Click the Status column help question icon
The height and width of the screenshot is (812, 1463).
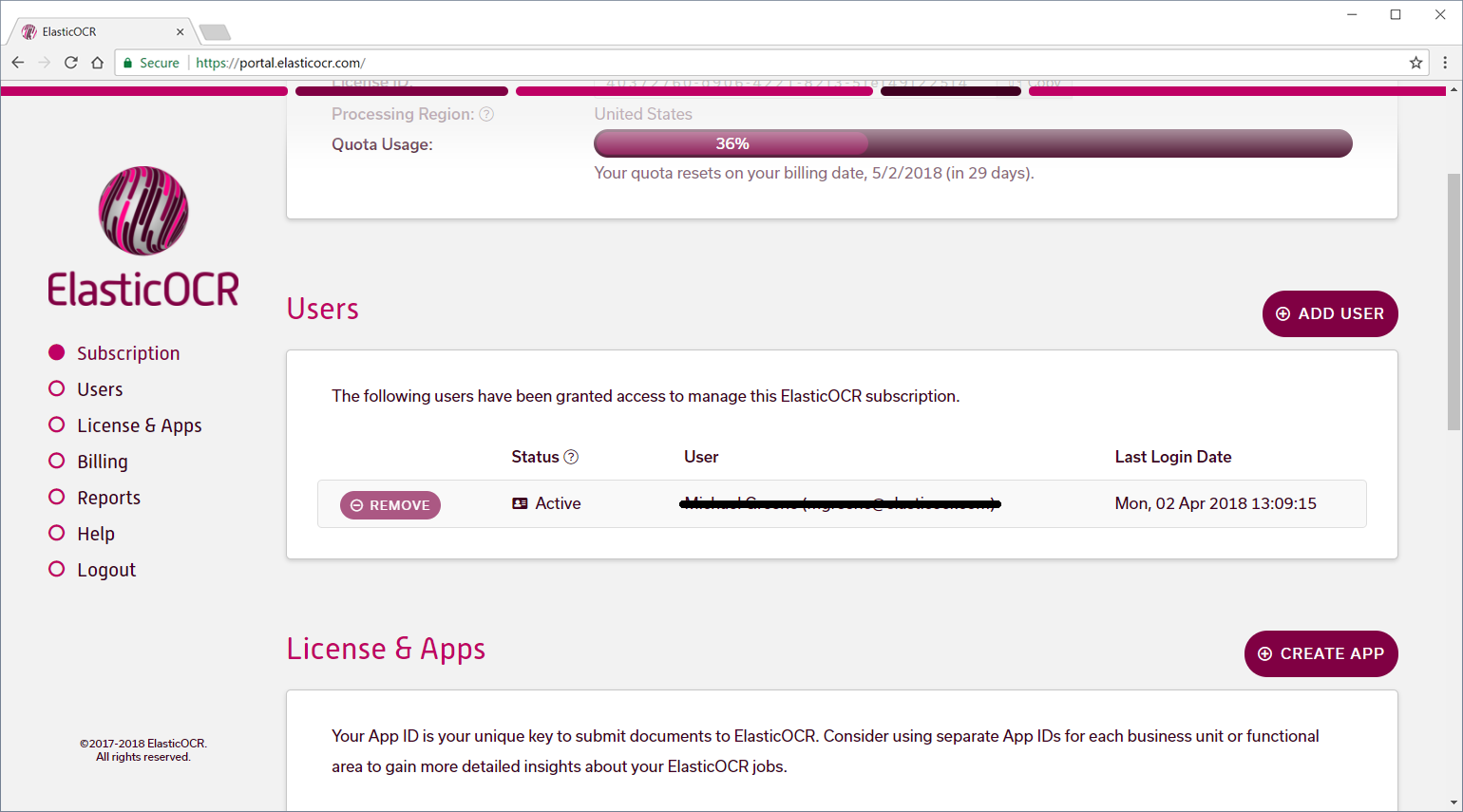click(x=571, y=457)
